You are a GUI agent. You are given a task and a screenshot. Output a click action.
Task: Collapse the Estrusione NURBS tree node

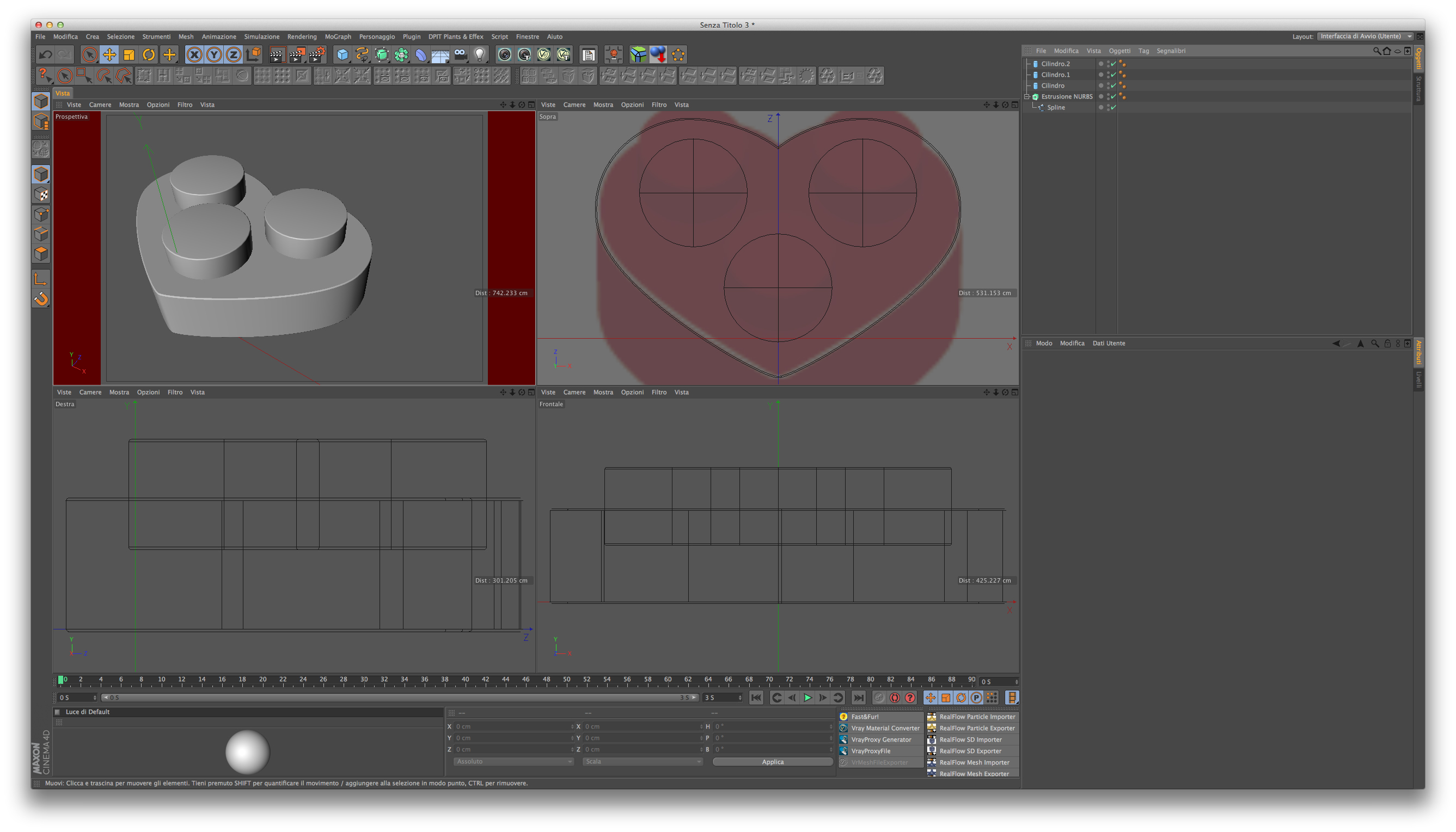pyautogui.click(x=1027, y=96)
